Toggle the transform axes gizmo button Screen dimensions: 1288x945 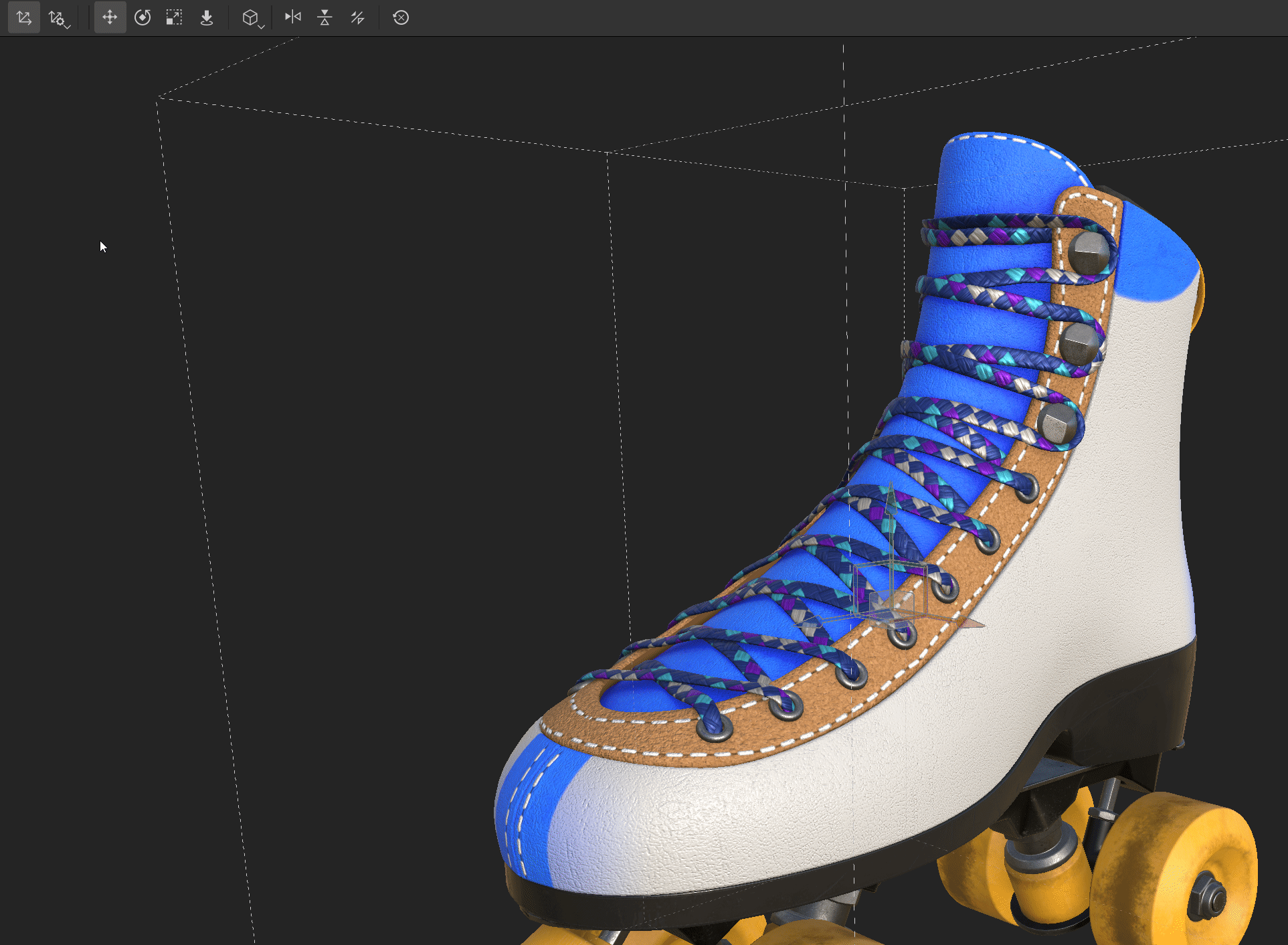(24, 17)
